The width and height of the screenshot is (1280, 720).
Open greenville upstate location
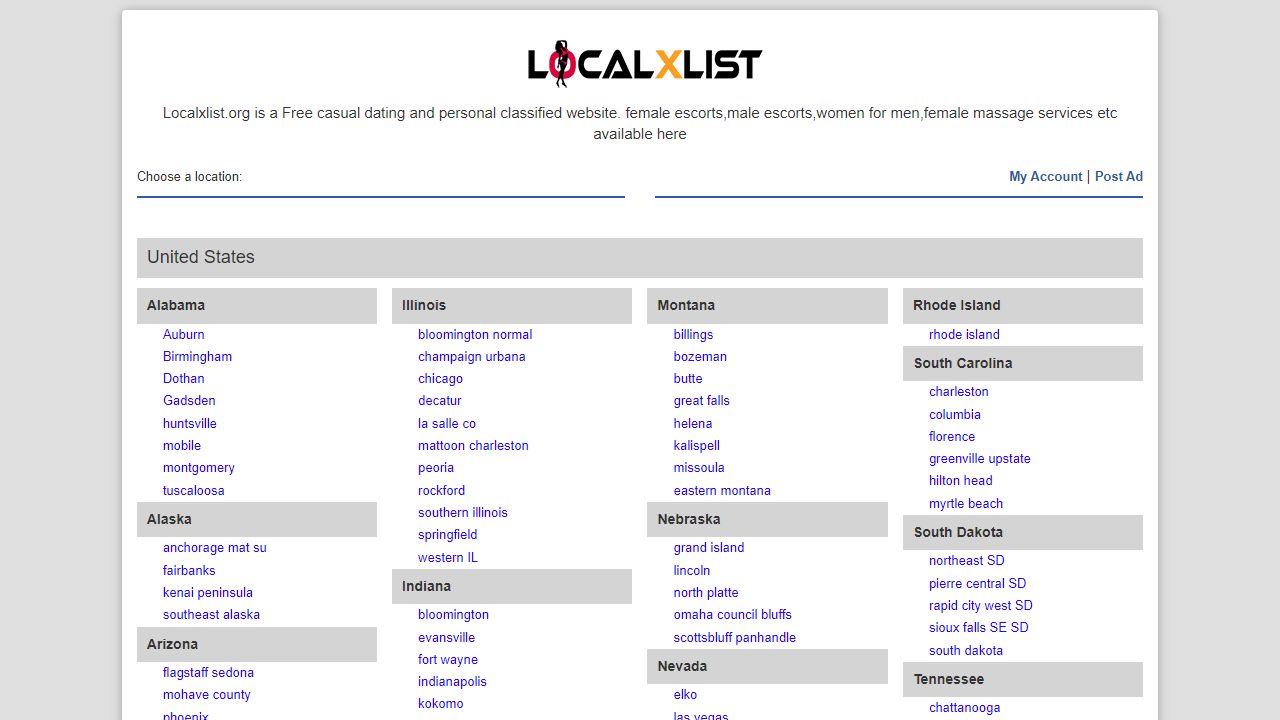pyautogui.click(x=980, y=458)
